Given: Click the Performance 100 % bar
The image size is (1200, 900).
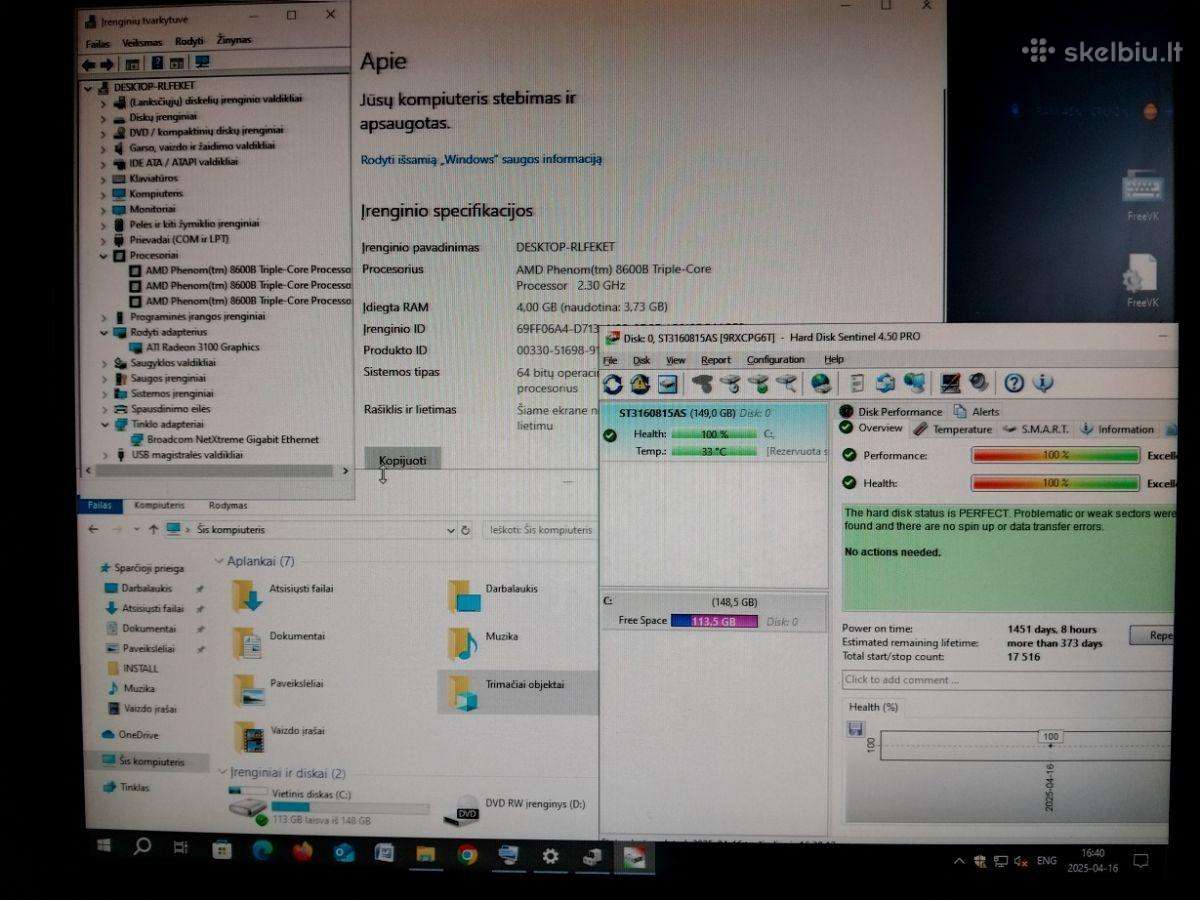Looking at the screenshot, I should (x=1055, y=455).
